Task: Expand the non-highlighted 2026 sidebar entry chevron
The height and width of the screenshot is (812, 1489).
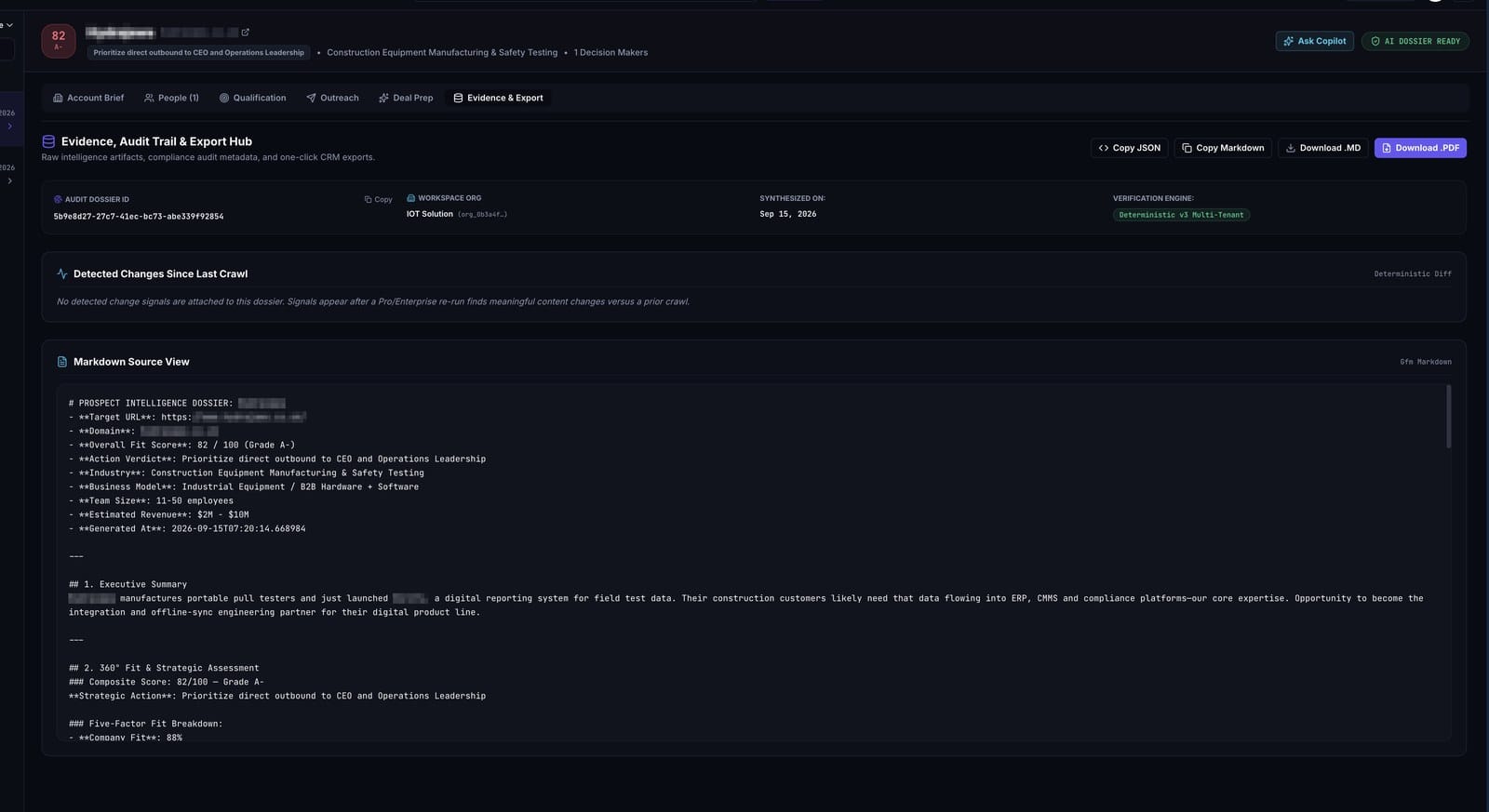Action: click(x=9, y=181)
